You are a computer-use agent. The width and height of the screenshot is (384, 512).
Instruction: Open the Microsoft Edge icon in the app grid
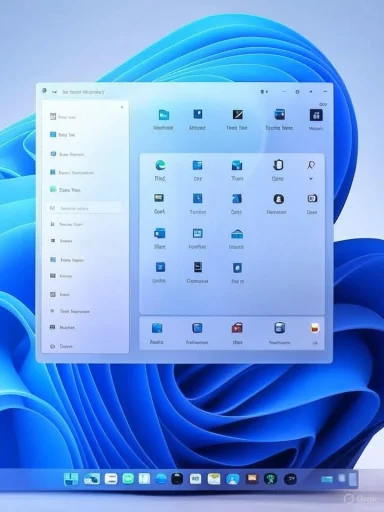(161, 165)
